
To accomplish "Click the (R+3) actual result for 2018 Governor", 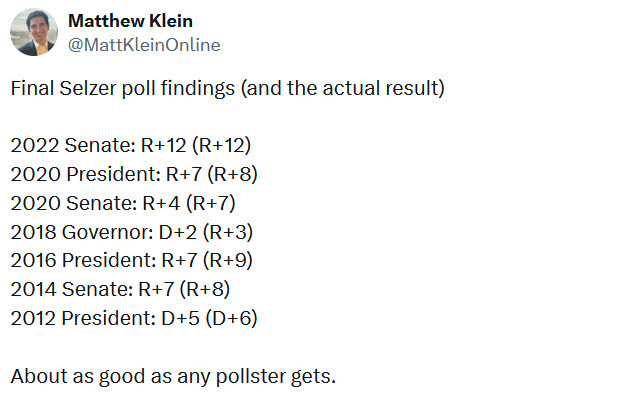I will pyautogui.click(x=228, y=232).
